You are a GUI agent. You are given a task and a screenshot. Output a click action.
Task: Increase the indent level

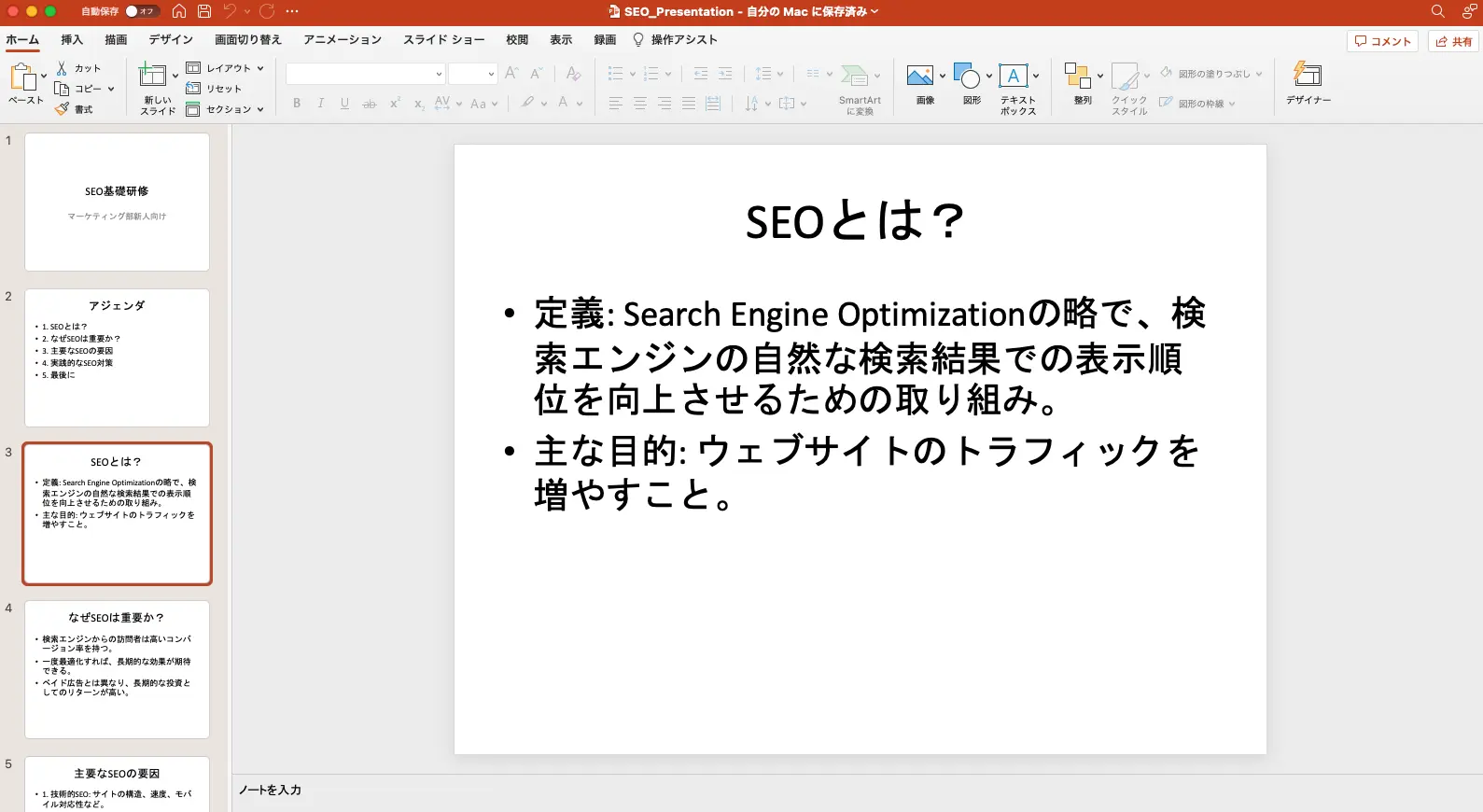tap(725, 74)
